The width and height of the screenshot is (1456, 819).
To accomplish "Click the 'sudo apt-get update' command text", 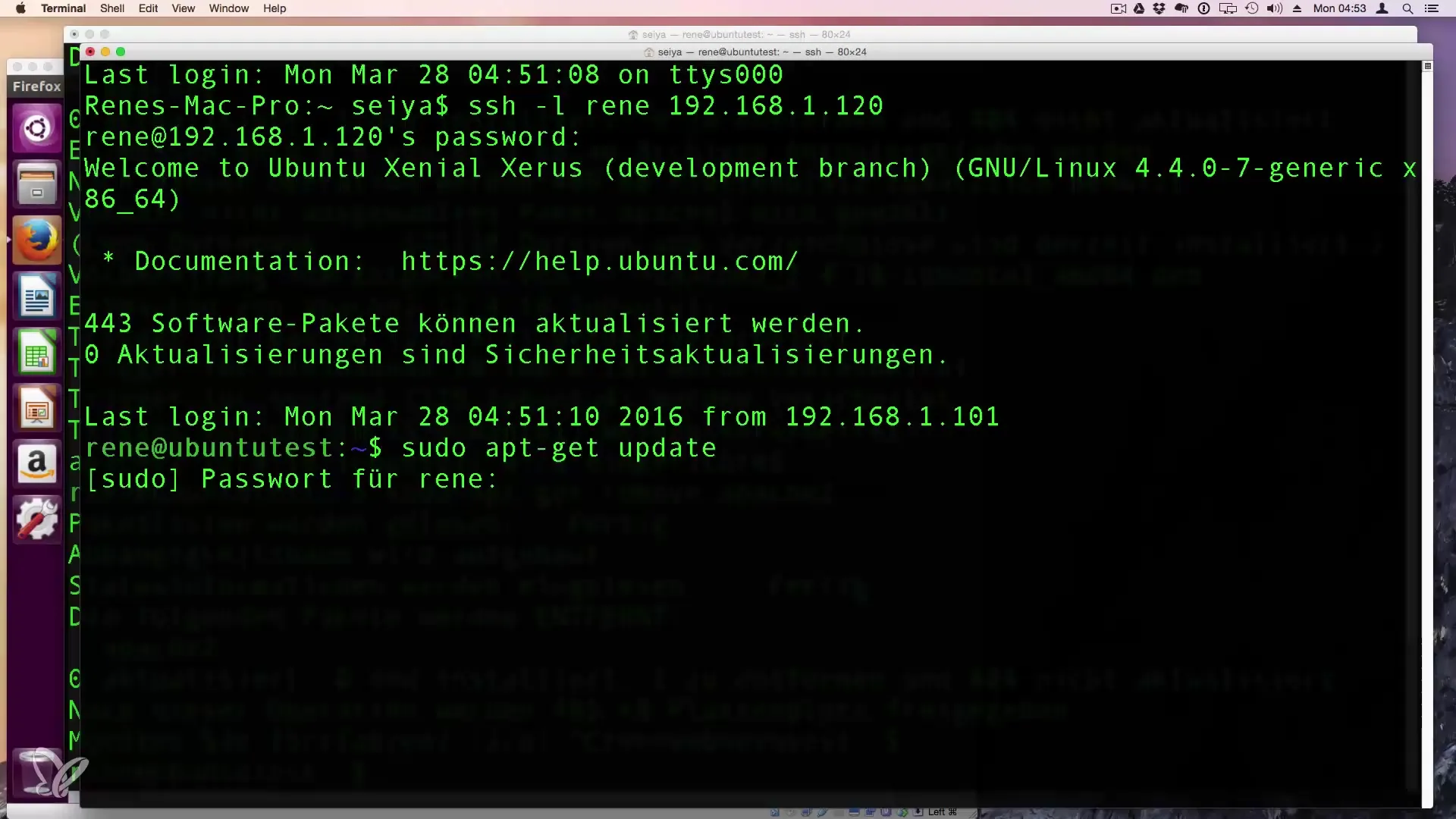I will click(x=559, y=447).
